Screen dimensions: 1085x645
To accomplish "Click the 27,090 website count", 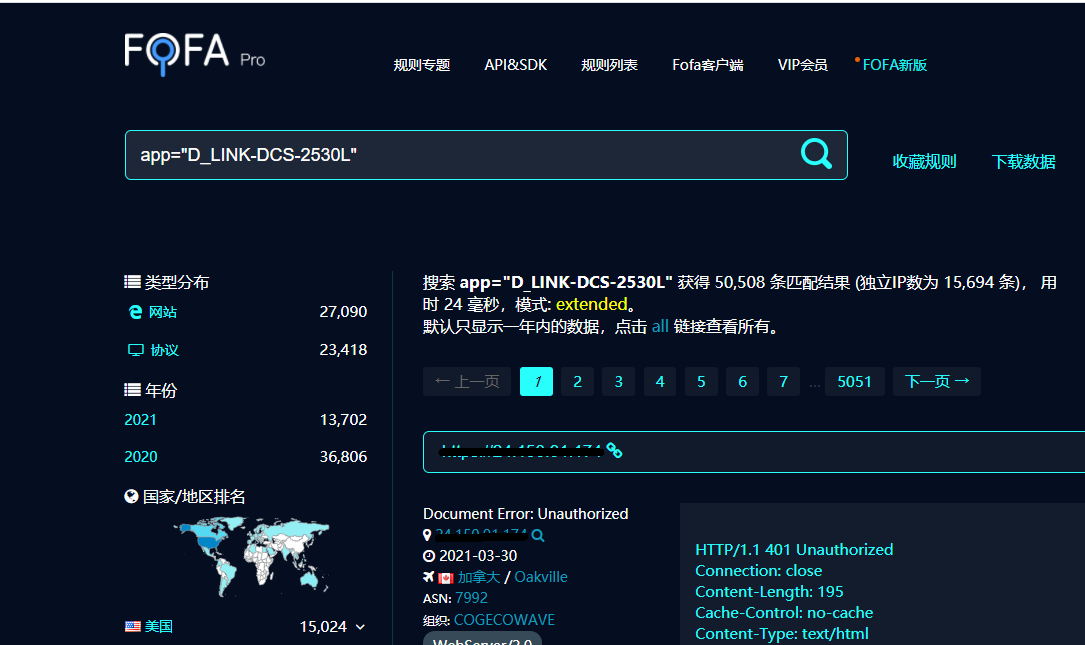I will [x=343, y=312].
